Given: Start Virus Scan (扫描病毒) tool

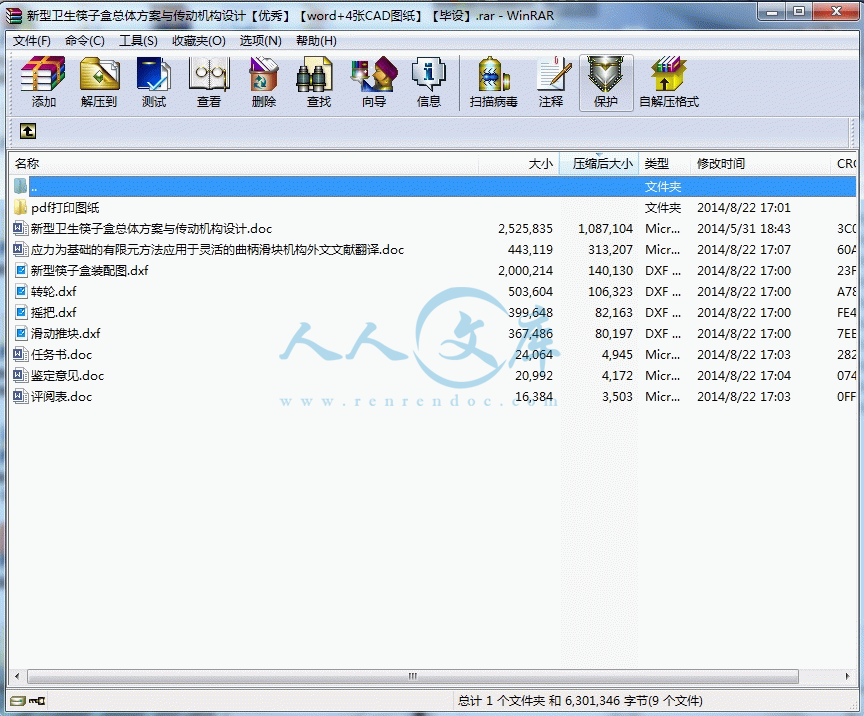Looking at the screenshot, I should point(494,82).
